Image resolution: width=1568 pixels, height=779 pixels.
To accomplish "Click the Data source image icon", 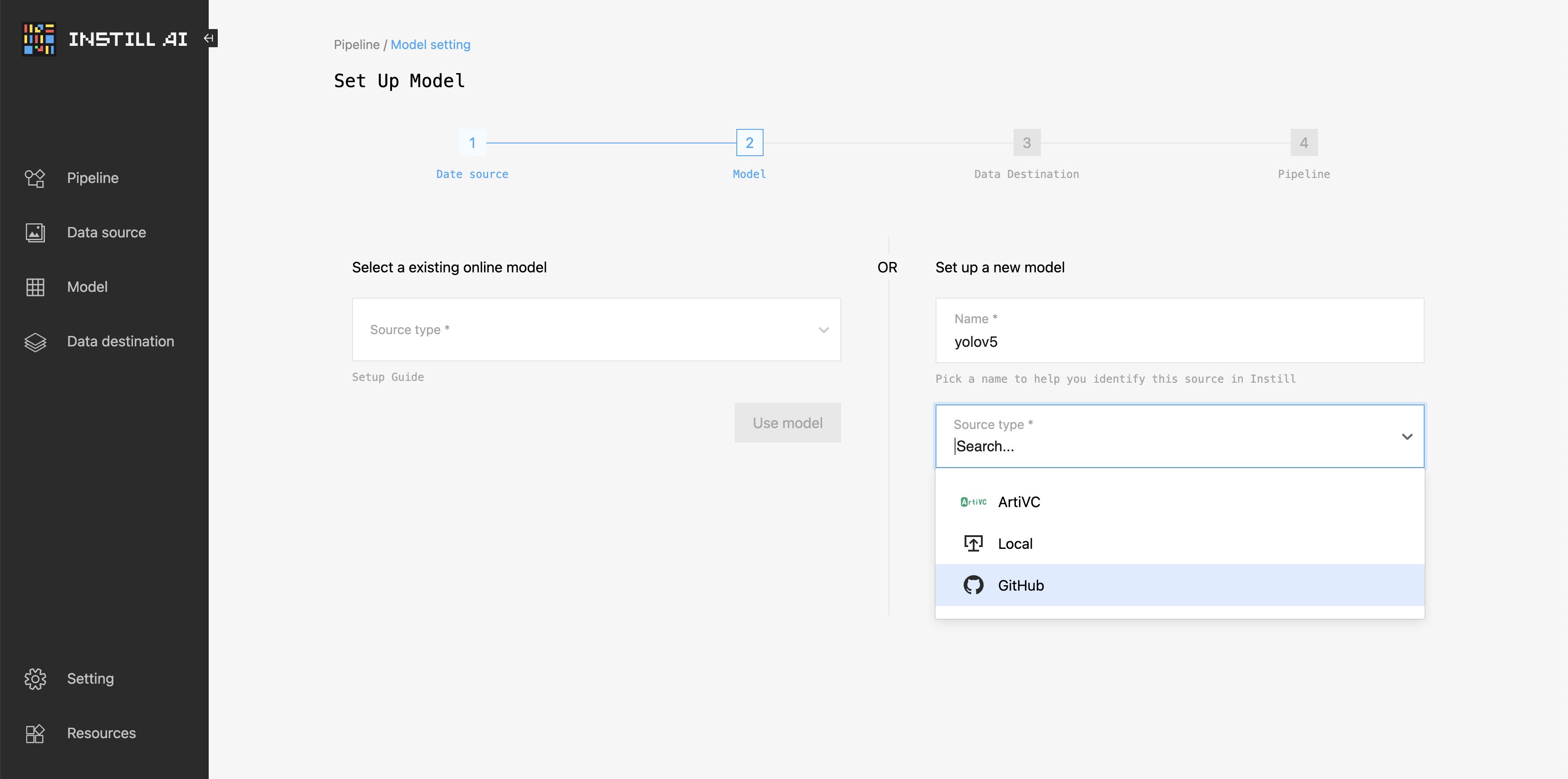I will (x=34, y=233).
